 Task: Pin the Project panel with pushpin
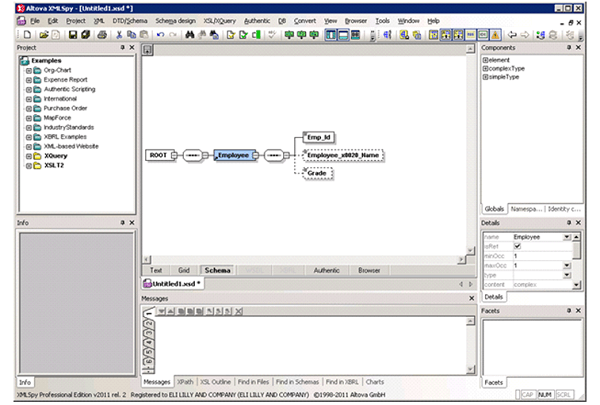122,47
